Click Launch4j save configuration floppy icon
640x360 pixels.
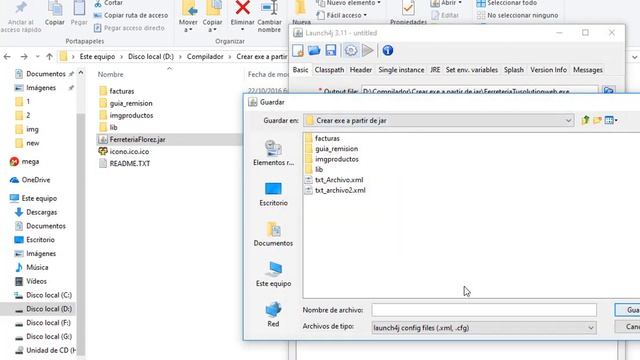pos(331,51)
